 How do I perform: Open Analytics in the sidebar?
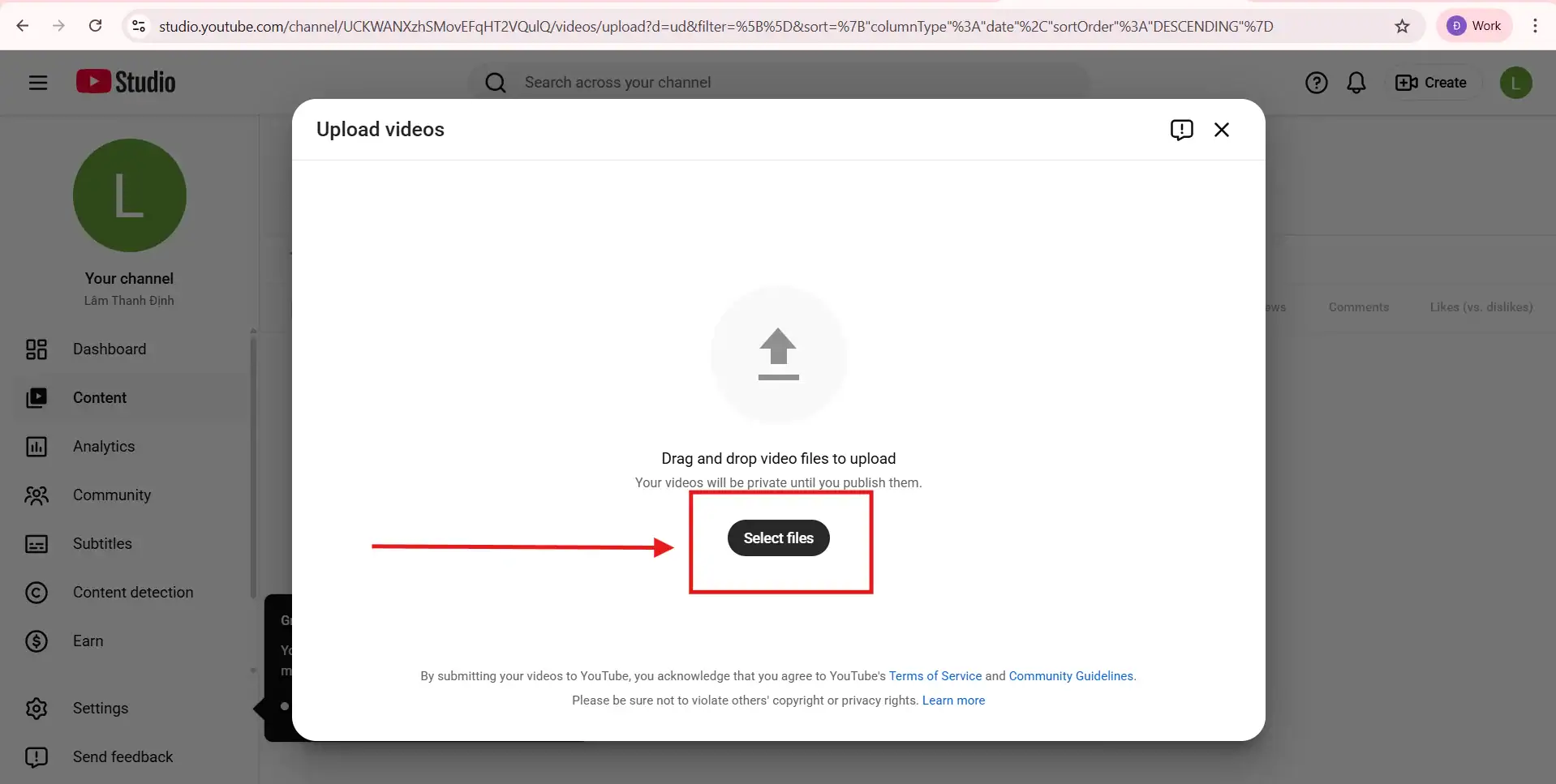pos(104,447)
